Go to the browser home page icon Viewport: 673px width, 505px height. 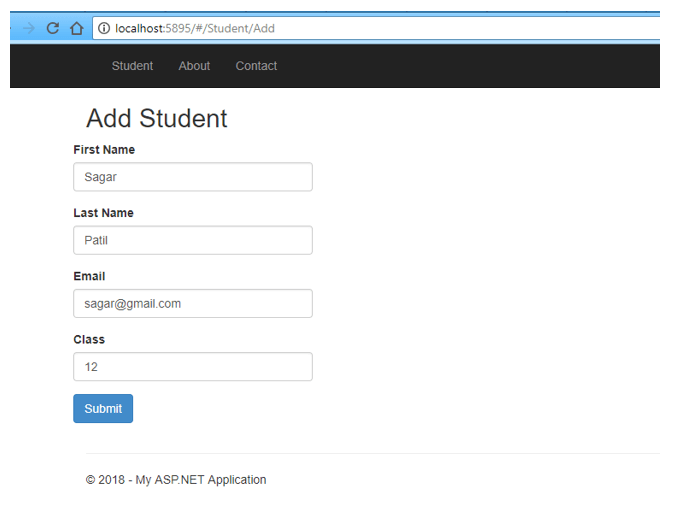(x=77, y=28)
